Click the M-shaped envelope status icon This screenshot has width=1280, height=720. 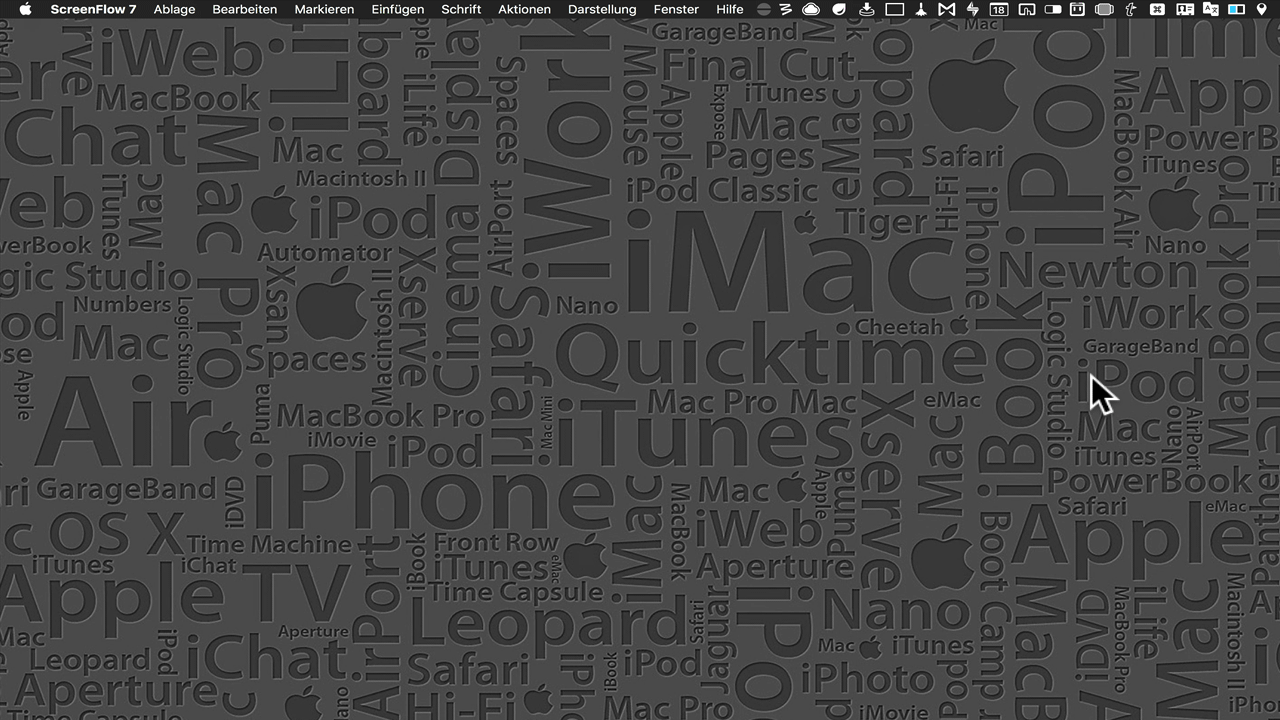click(946, 9)
